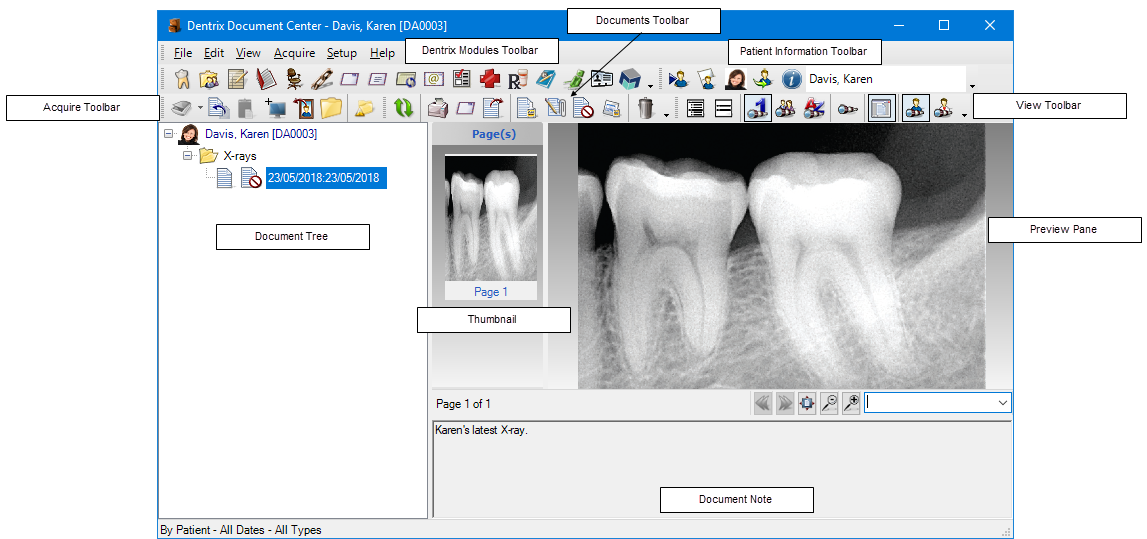Image resolution: width=1147 pixels, height=539 pixels.
Task: Select Davis, Karen [DA0003] tree root
Action: (260, 134)
